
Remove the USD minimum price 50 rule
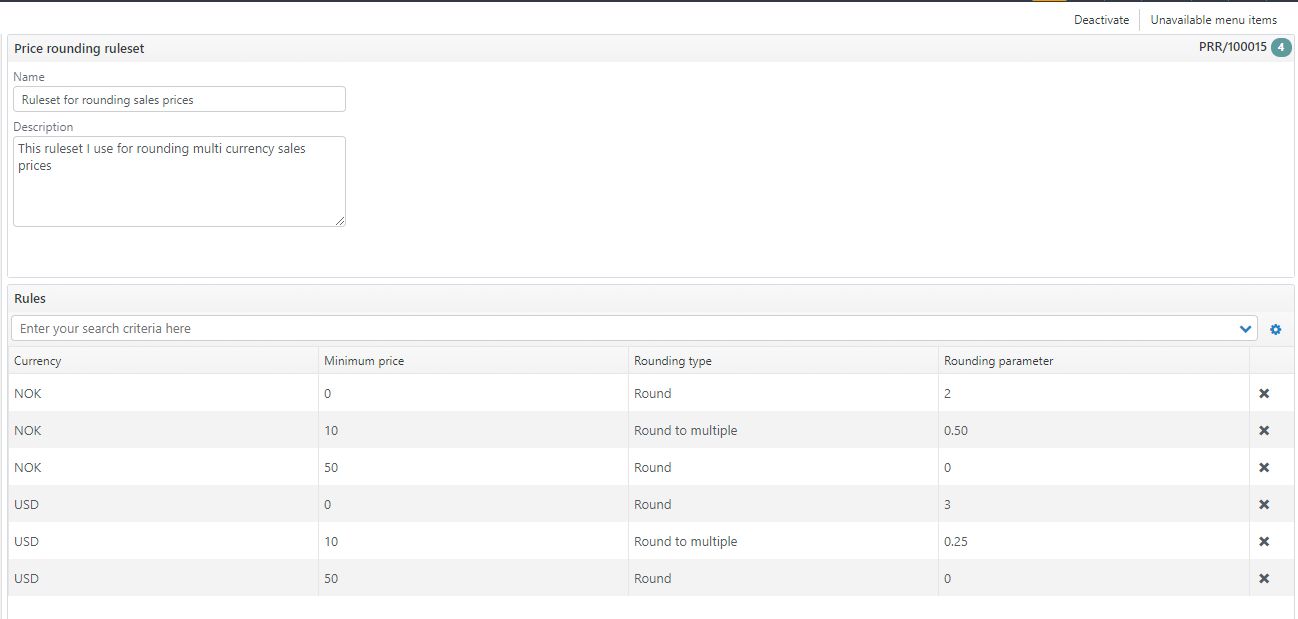[1263, 579]
